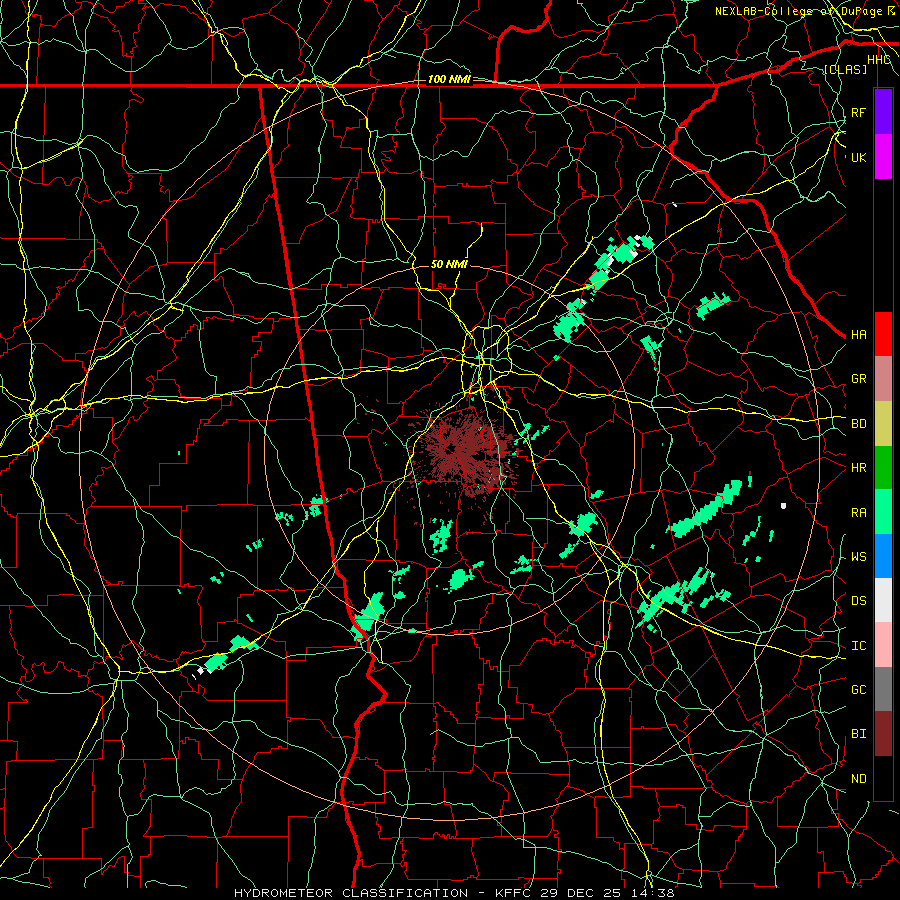
Task: Click the NEXLAB-College of DuPage credit text
Action: (804, 11)
